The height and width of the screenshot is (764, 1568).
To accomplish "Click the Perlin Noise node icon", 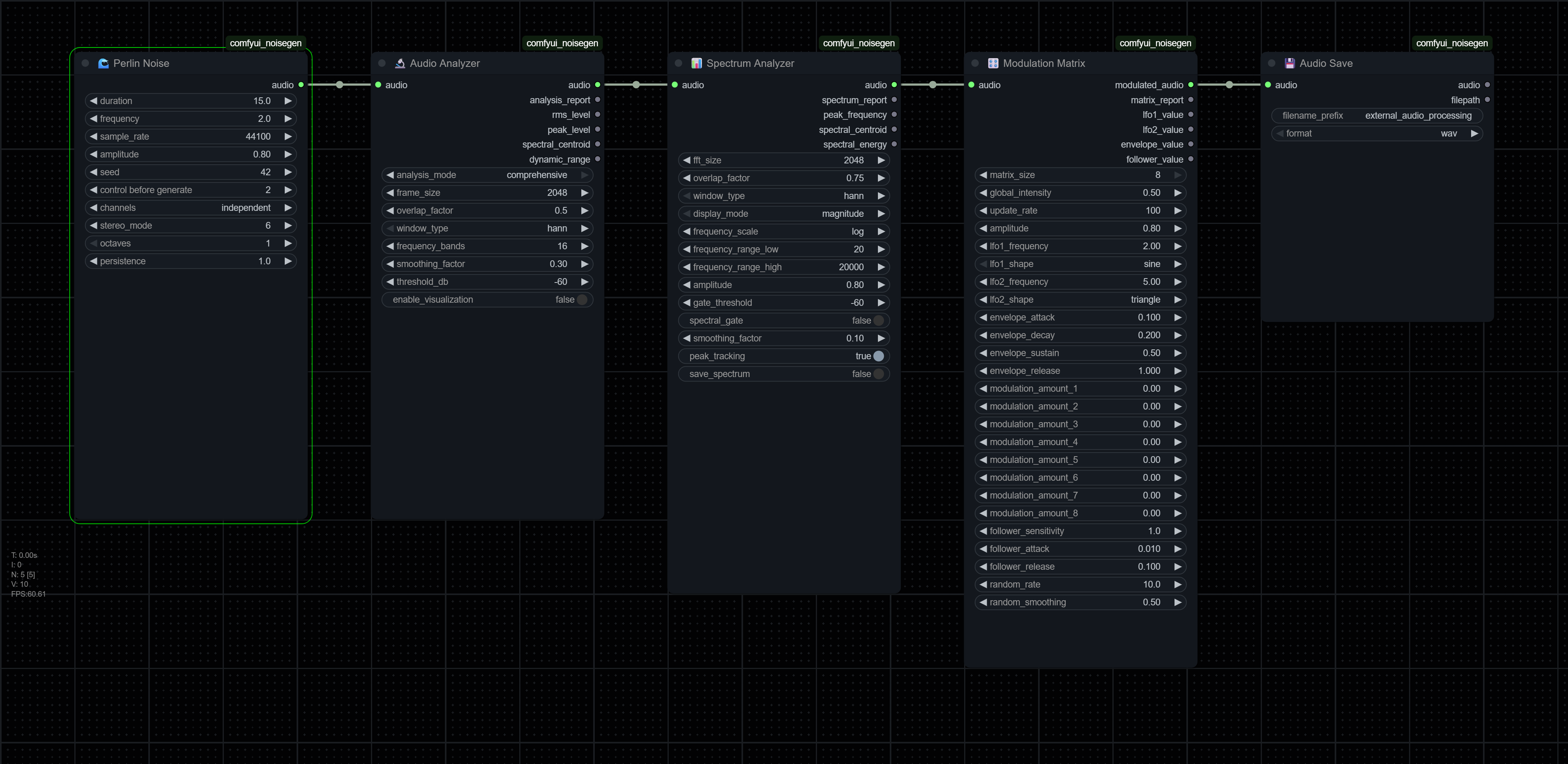I will (x=104, y=63).
